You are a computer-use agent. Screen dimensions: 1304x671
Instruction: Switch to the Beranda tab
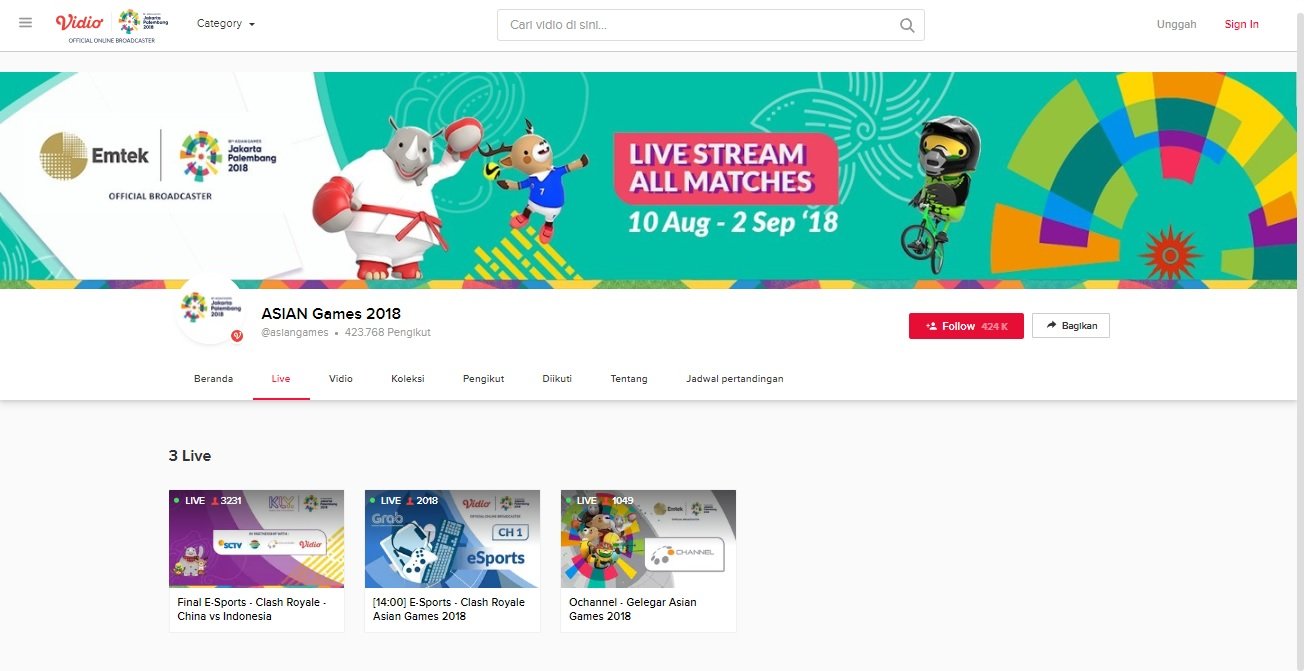[213, 379]
